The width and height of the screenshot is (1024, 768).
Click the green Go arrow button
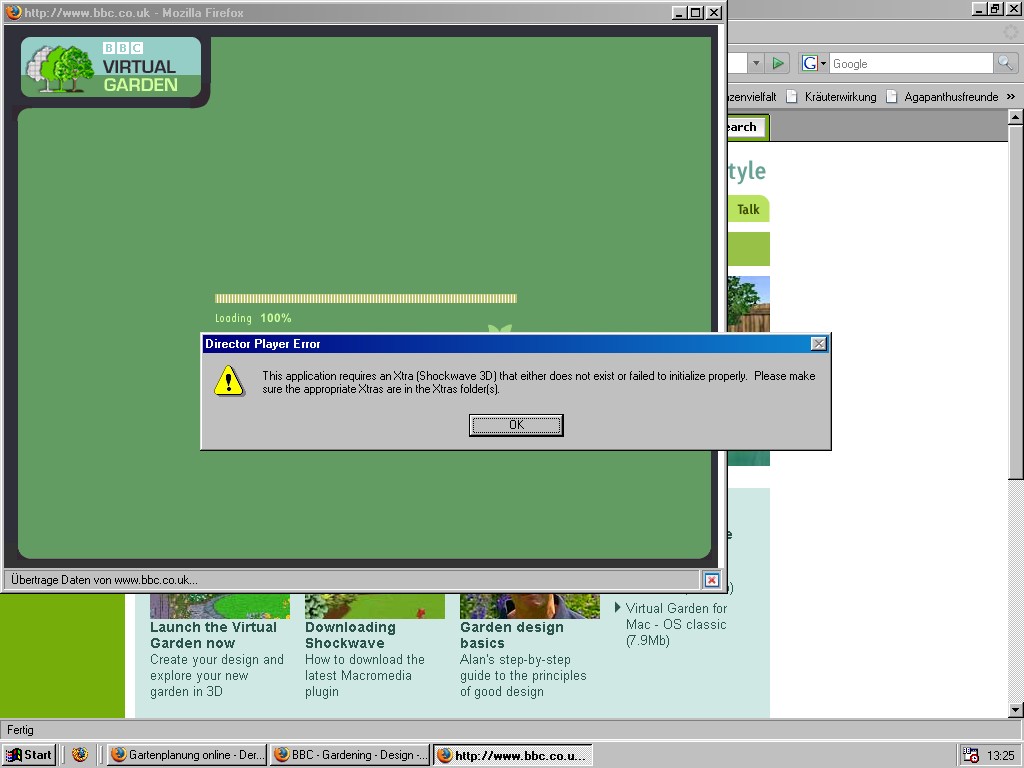[x=779, y=63]
